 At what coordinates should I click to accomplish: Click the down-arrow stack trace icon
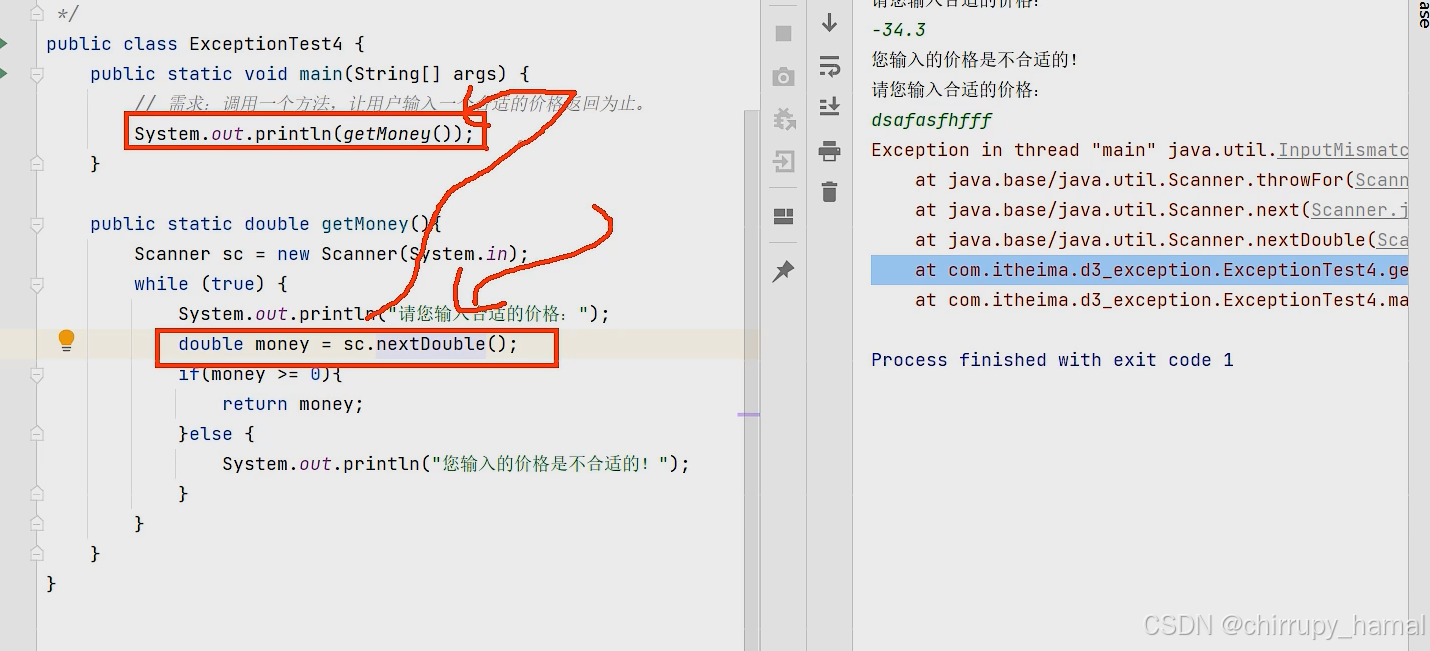(829, 22)
